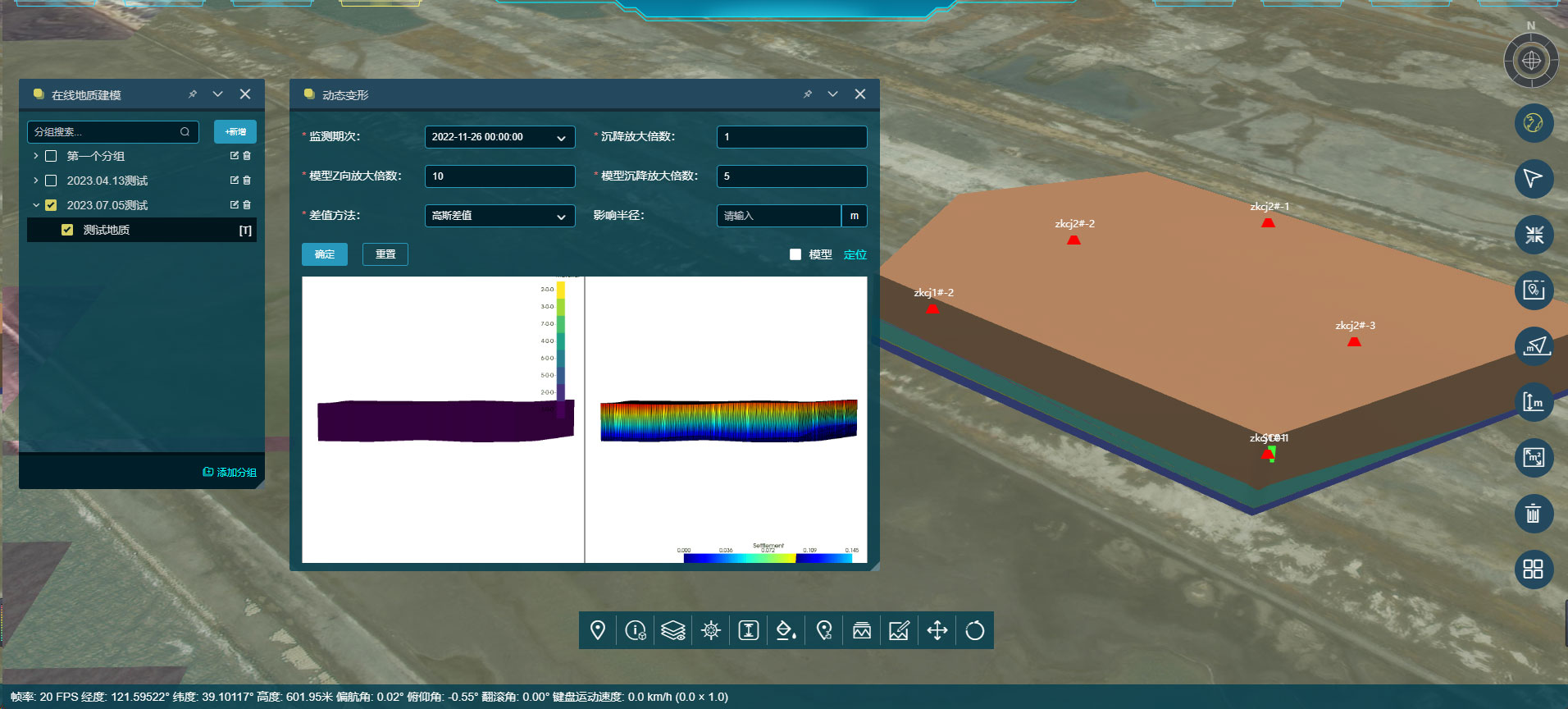
Task: Click the 重置 reset button
Action: pyautogui.click(x=385, y=254)
